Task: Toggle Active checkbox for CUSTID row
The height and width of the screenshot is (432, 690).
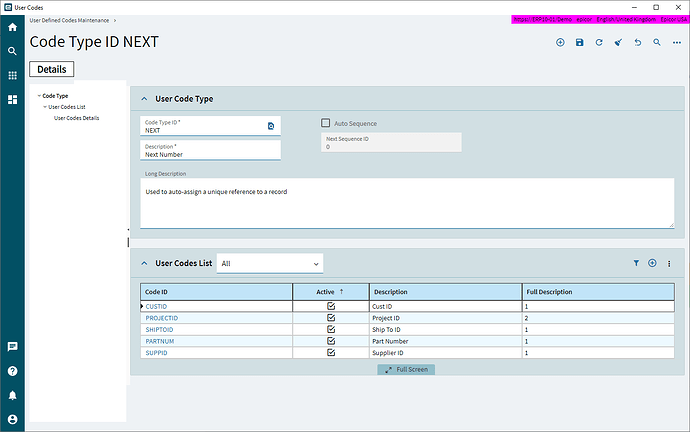Action: coord(331,306)
